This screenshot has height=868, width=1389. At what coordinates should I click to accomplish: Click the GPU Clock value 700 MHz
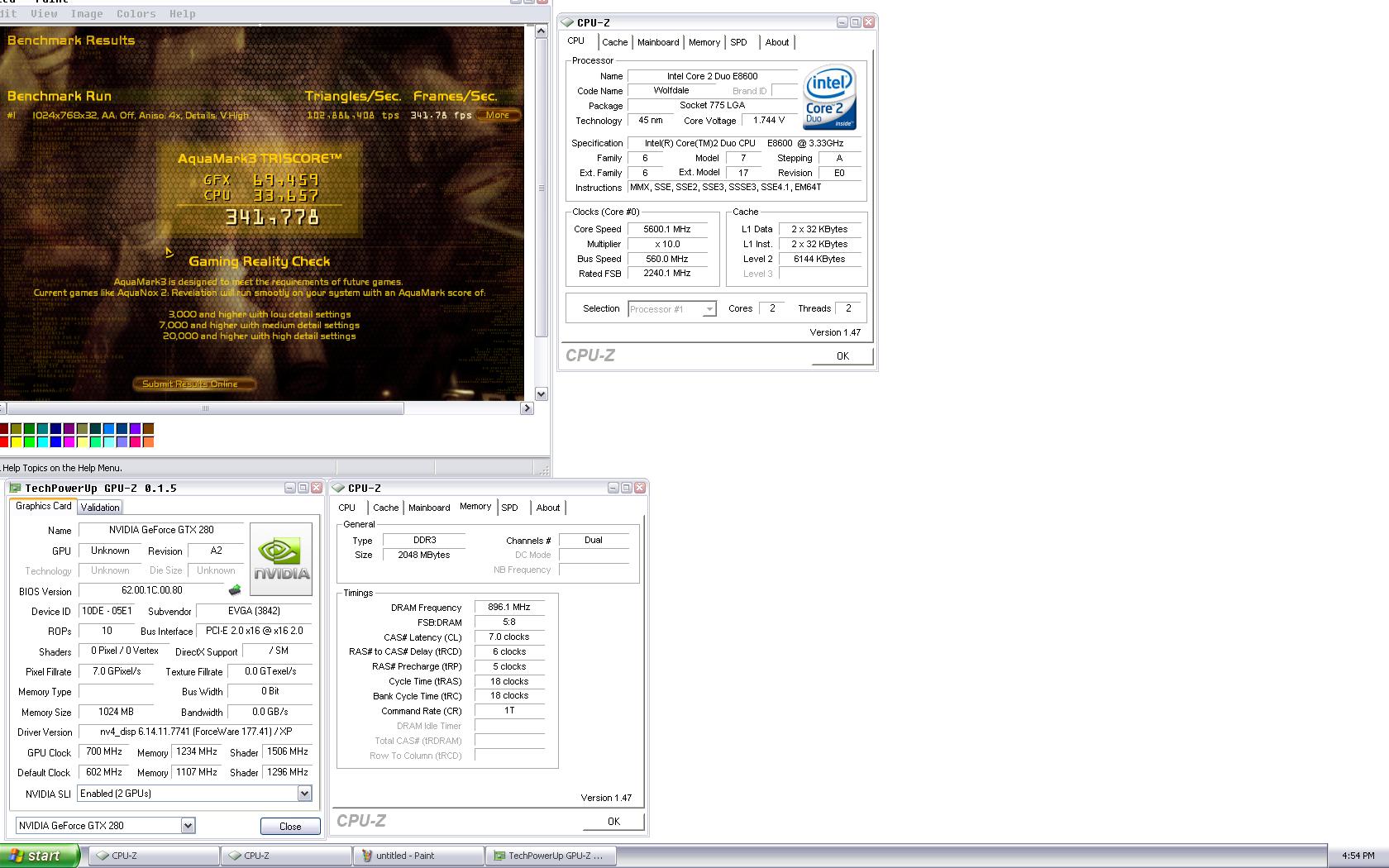coord(104,751)
